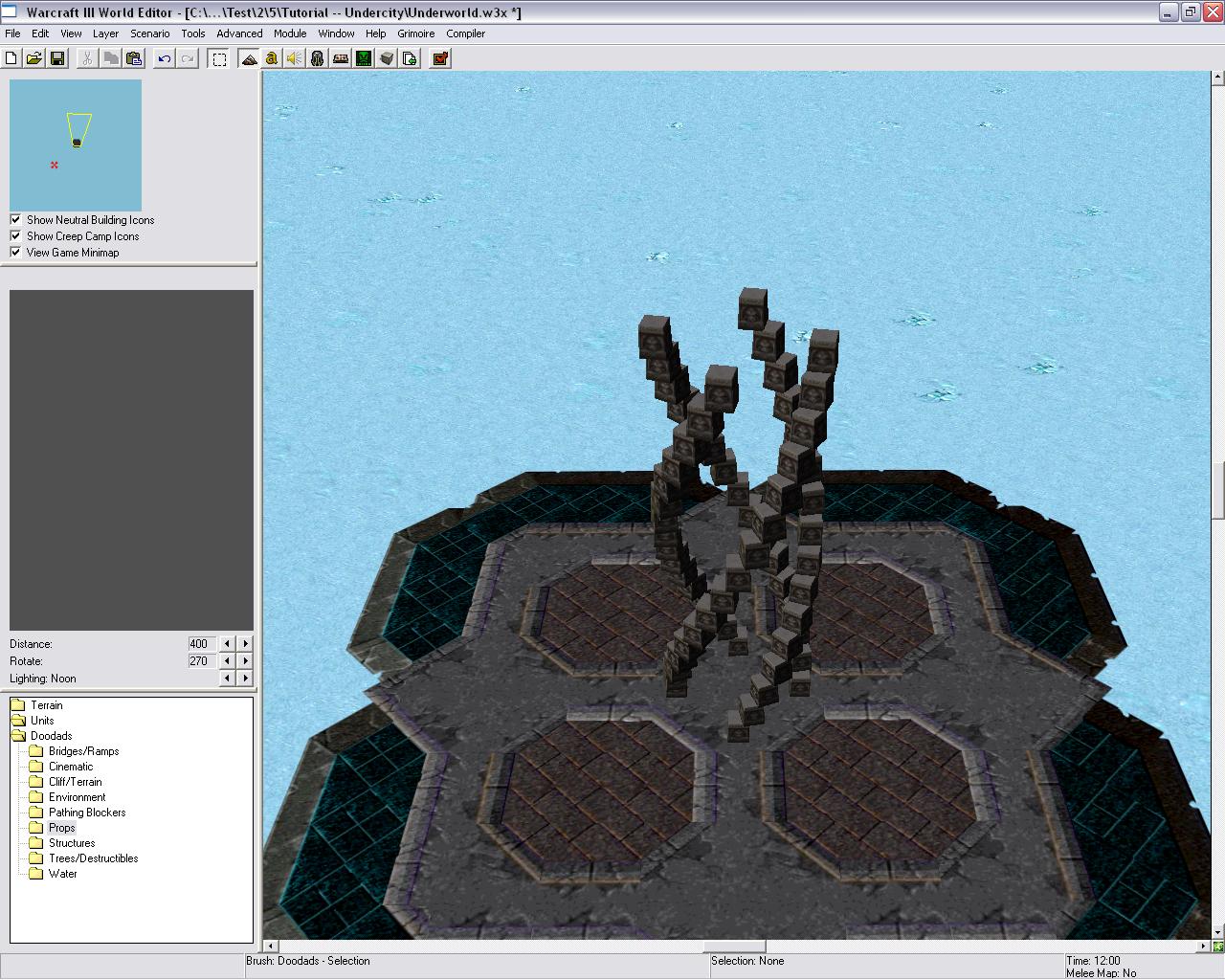Open the Trigger Editor 'a' icon

click(x=272, y=58)
